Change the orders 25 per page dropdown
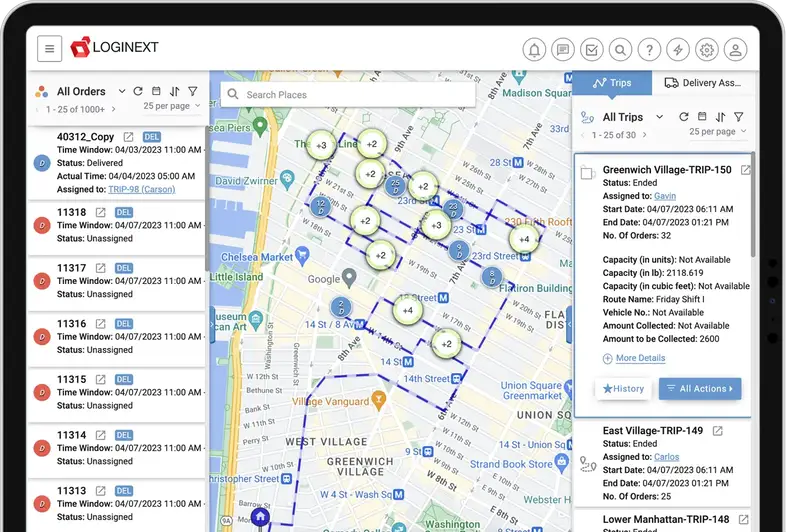Screen dimensions: 786x532 coord(171,106)
